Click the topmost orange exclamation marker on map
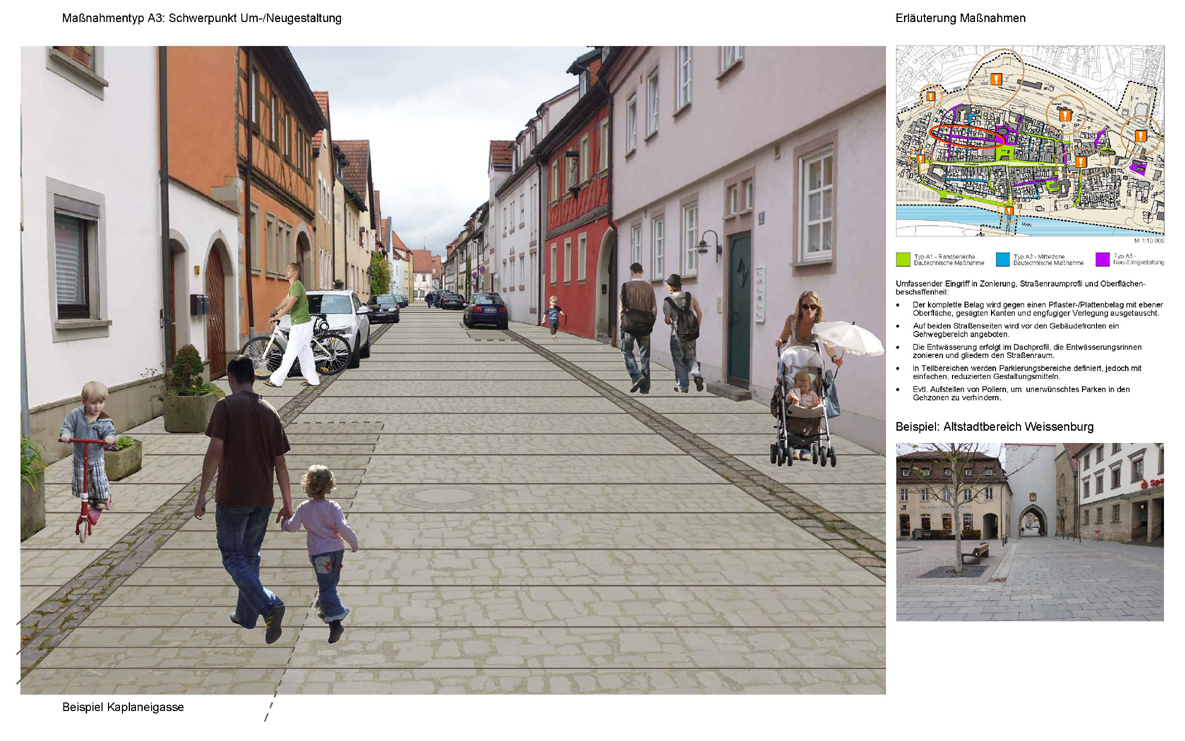 point(996,79)
